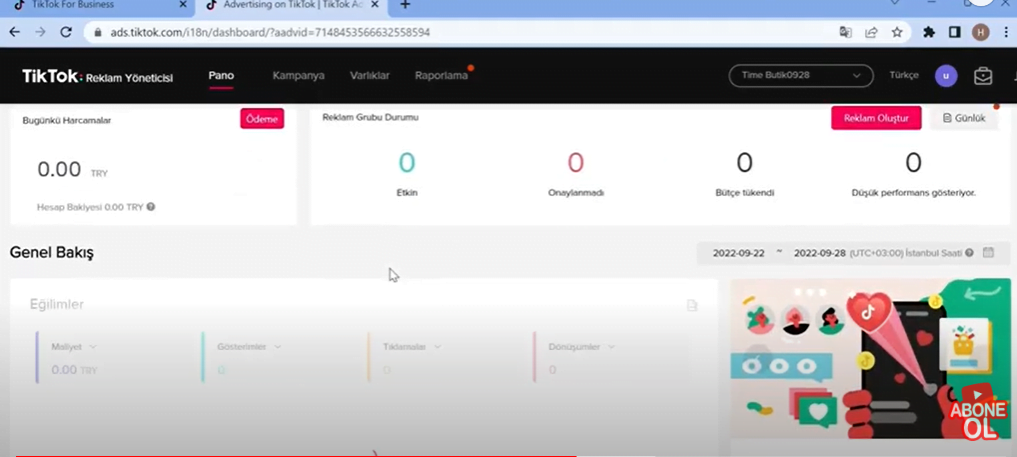The height and width of the screenshot is (457, 1017).
Task: Click help icon next to Hesap Bakiyesi
Action: 150,207
